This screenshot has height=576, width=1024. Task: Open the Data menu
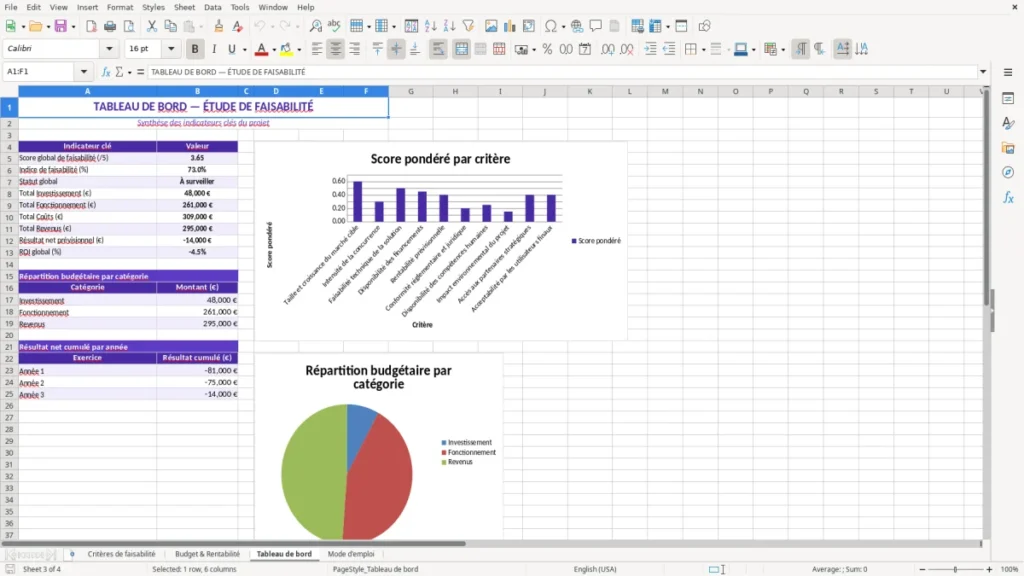212,7
